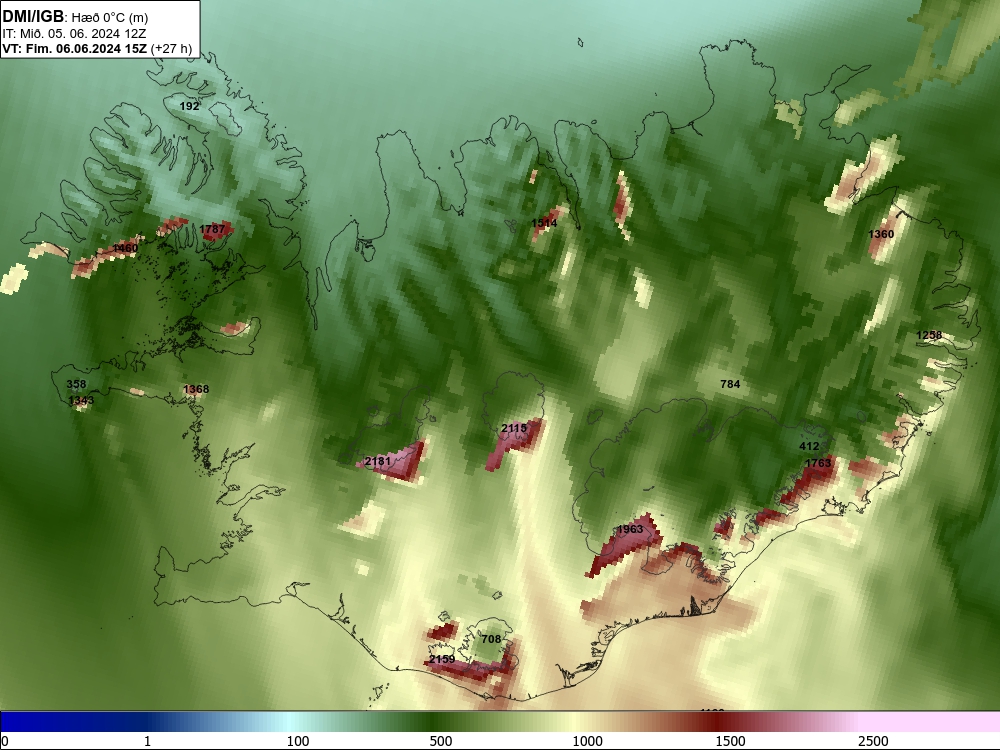Click the 1000 label on the color scale
Screen dimensions: 1000x750
point(587,741)
